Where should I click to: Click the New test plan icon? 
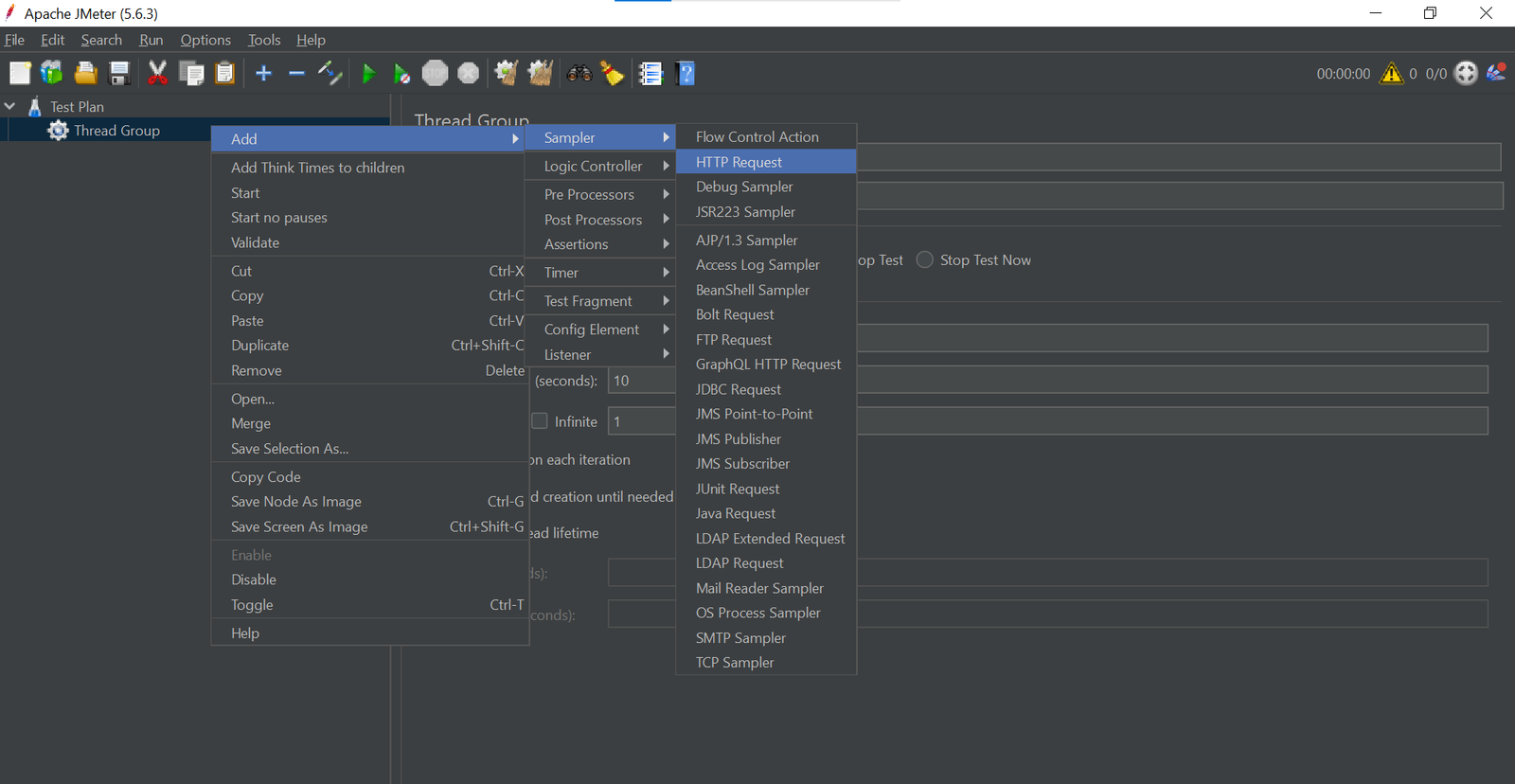point(20,73)
